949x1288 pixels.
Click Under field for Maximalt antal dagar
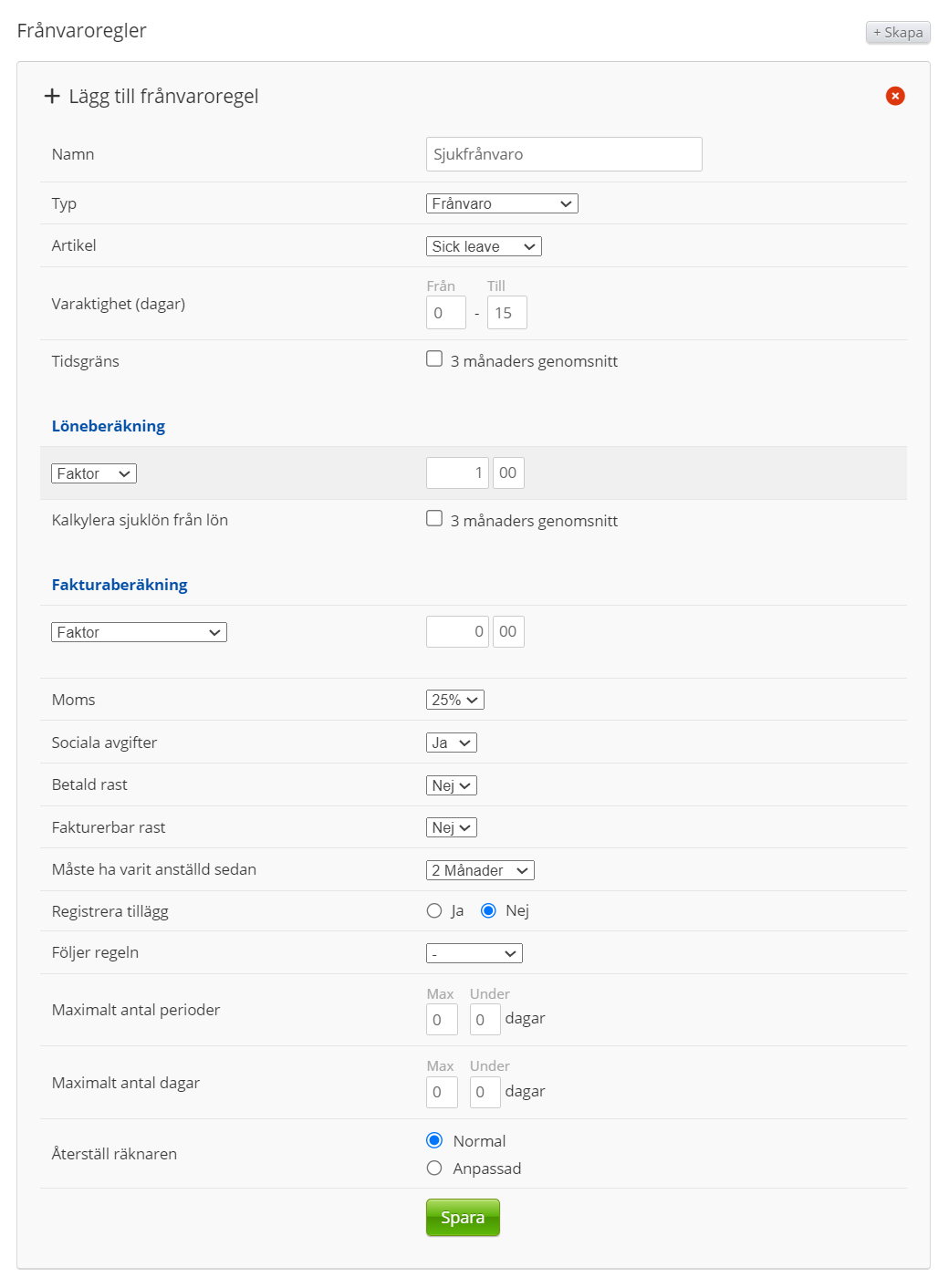pos(485,1092)
